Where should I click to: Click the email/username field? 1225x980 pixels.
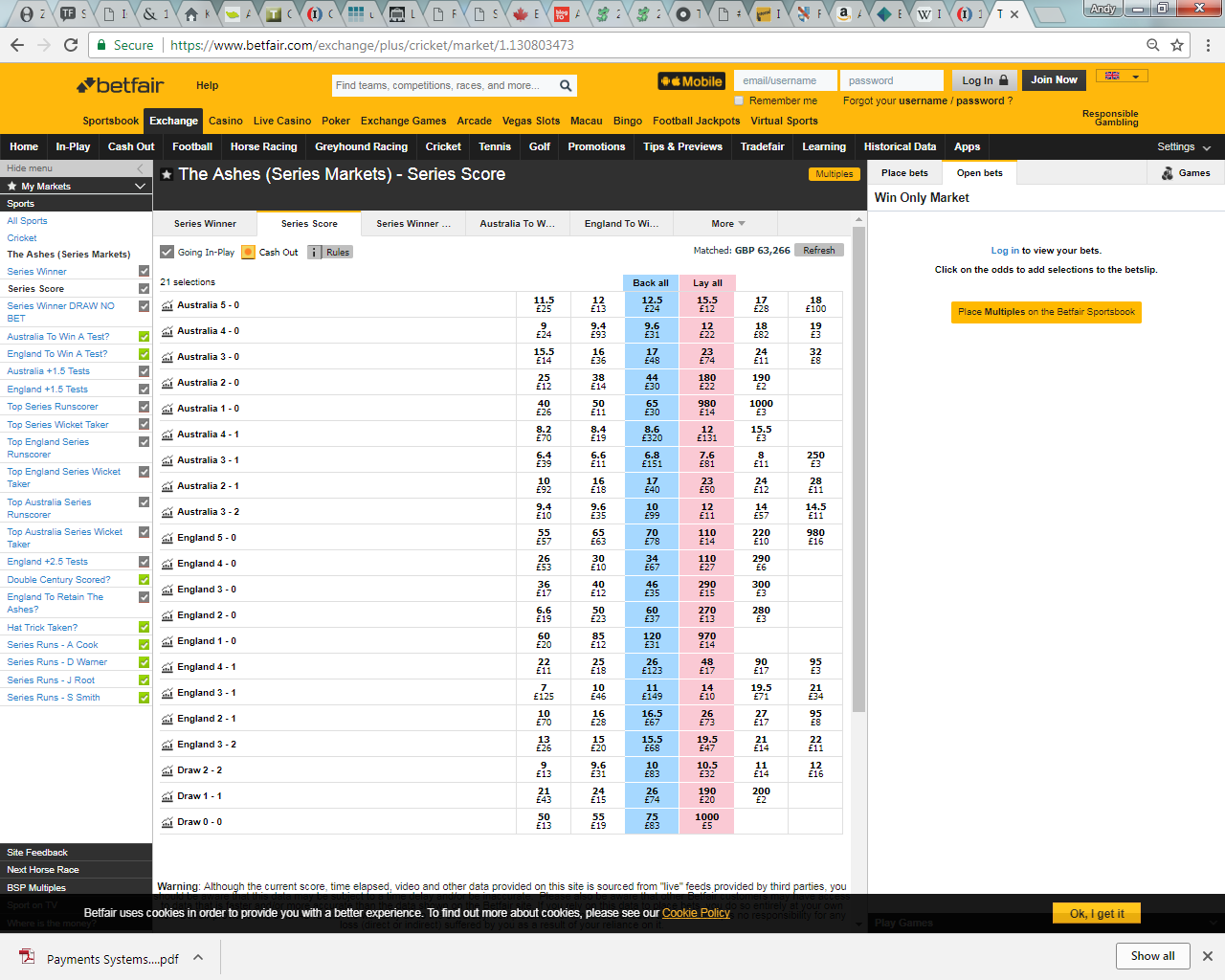(787, 81)
